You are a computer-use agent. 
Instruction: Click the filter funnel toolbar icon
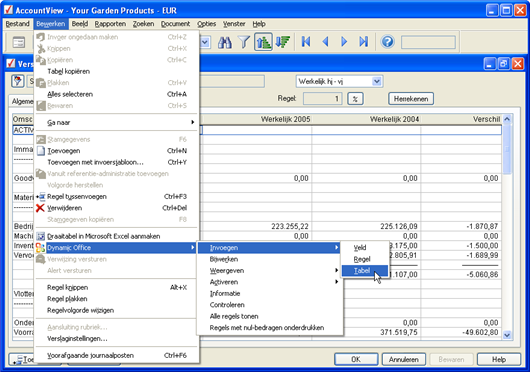(244, 42)
